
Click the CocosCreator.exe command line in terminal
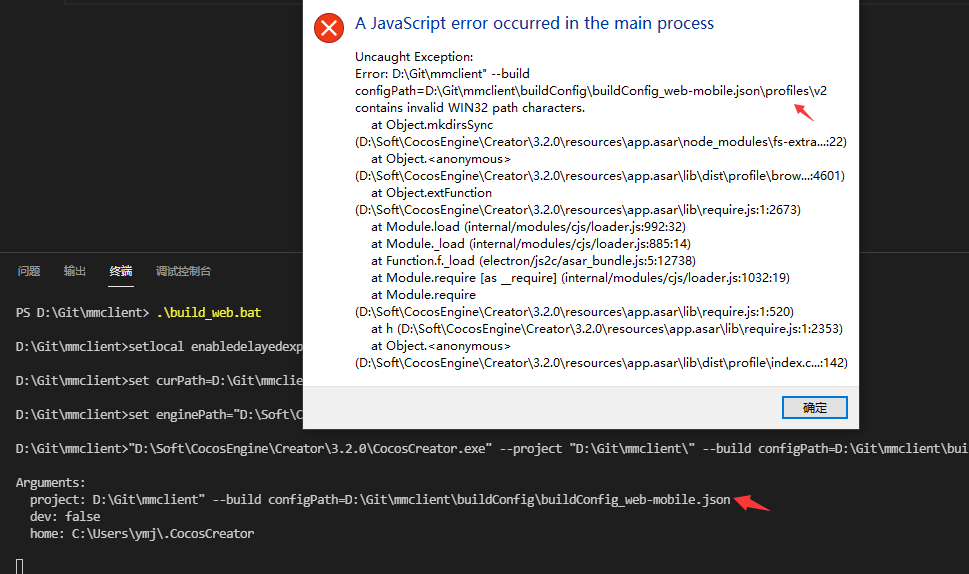[x=492, y=449]
